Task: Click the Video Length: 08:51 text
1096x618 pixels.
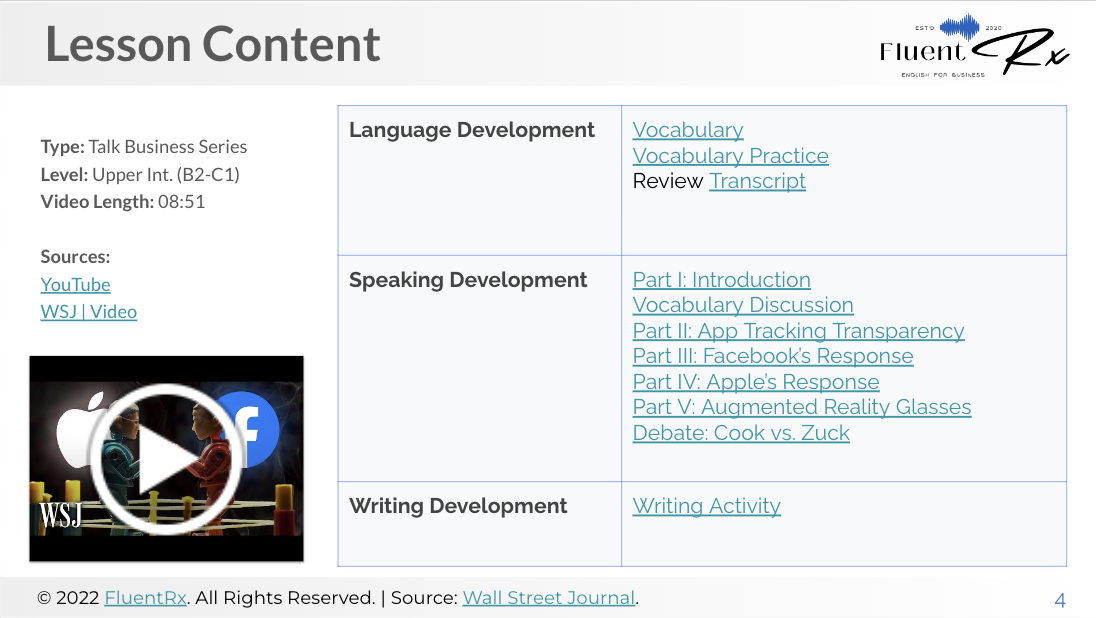Action: coord(123,202)
